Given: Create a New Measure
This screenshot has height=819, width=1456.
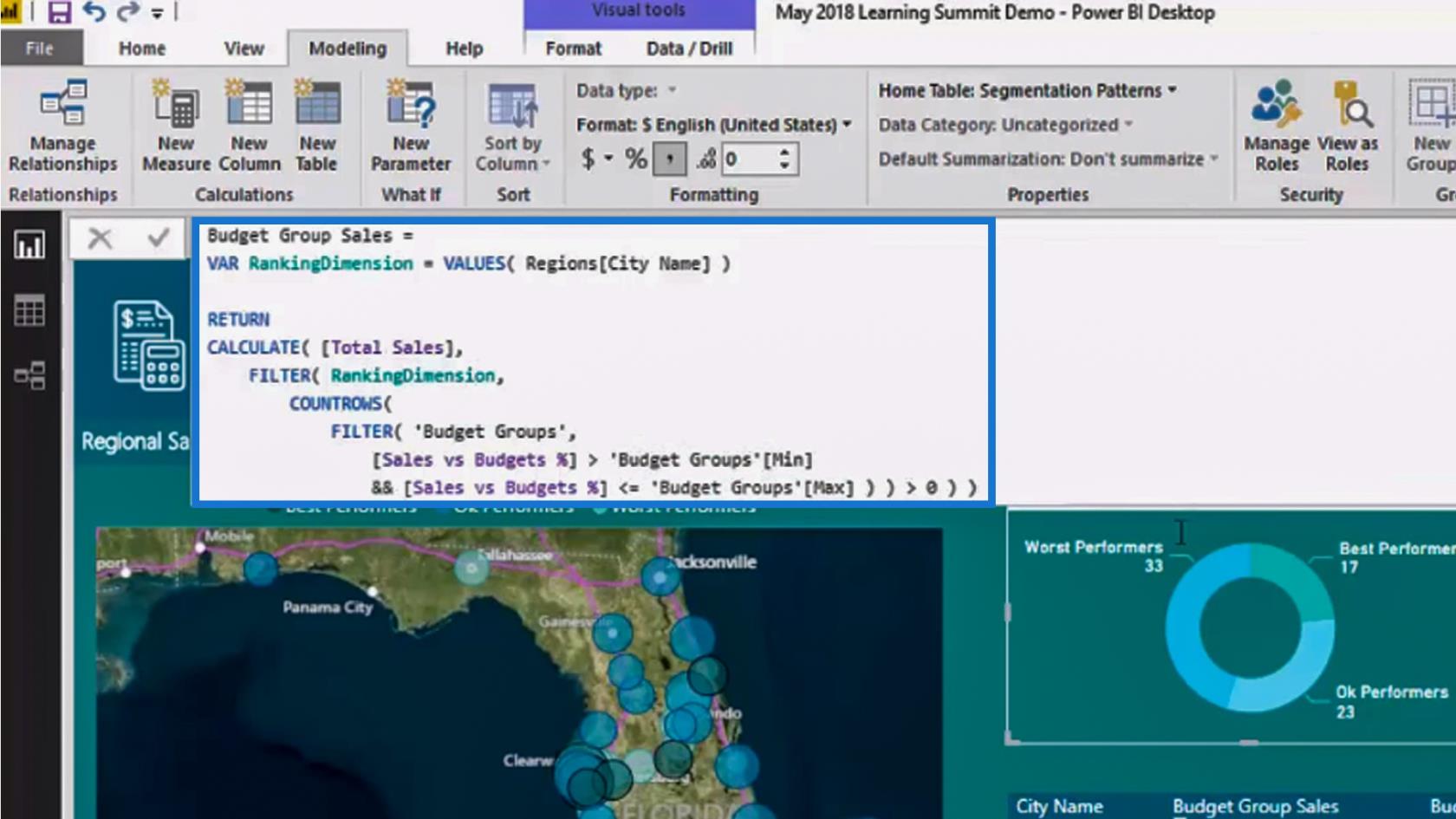Looking at the screenshot, I should coord(176,127).
